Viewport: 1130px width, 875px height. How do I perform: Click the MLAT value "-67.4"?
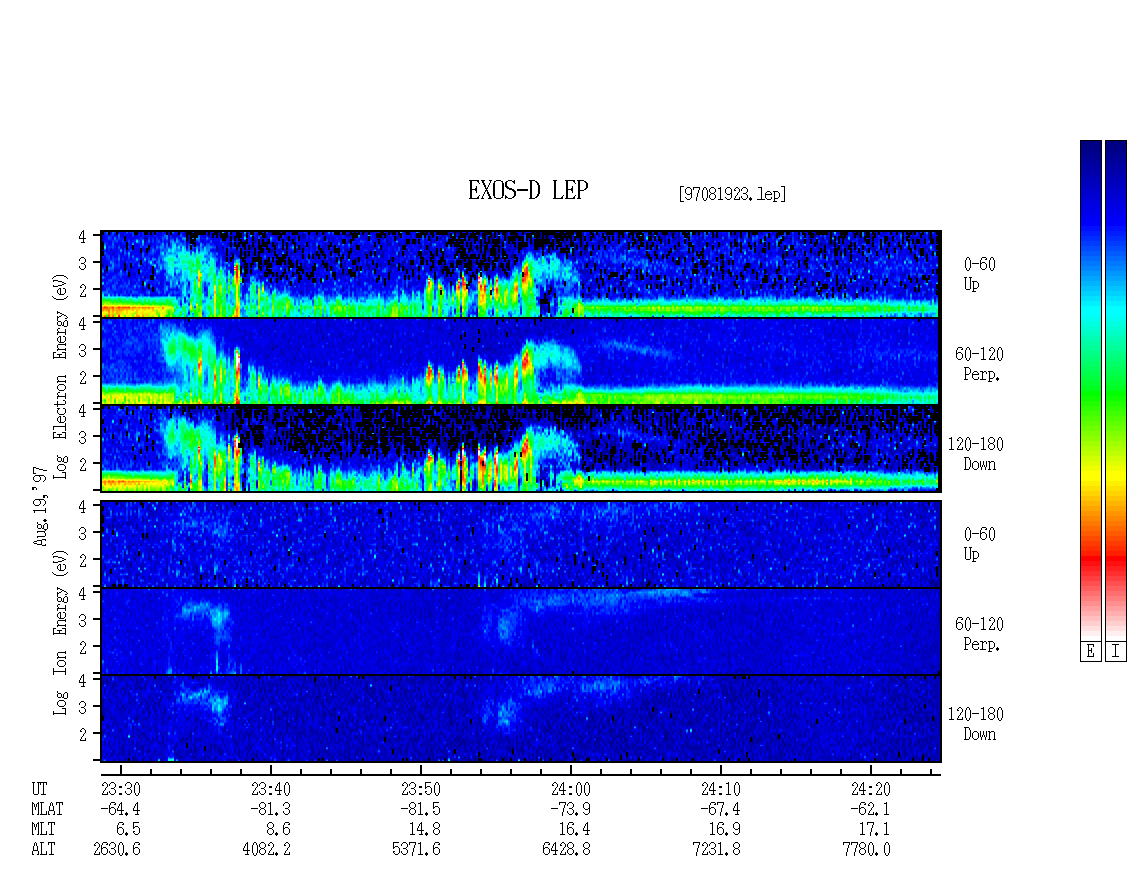point(720,809)
